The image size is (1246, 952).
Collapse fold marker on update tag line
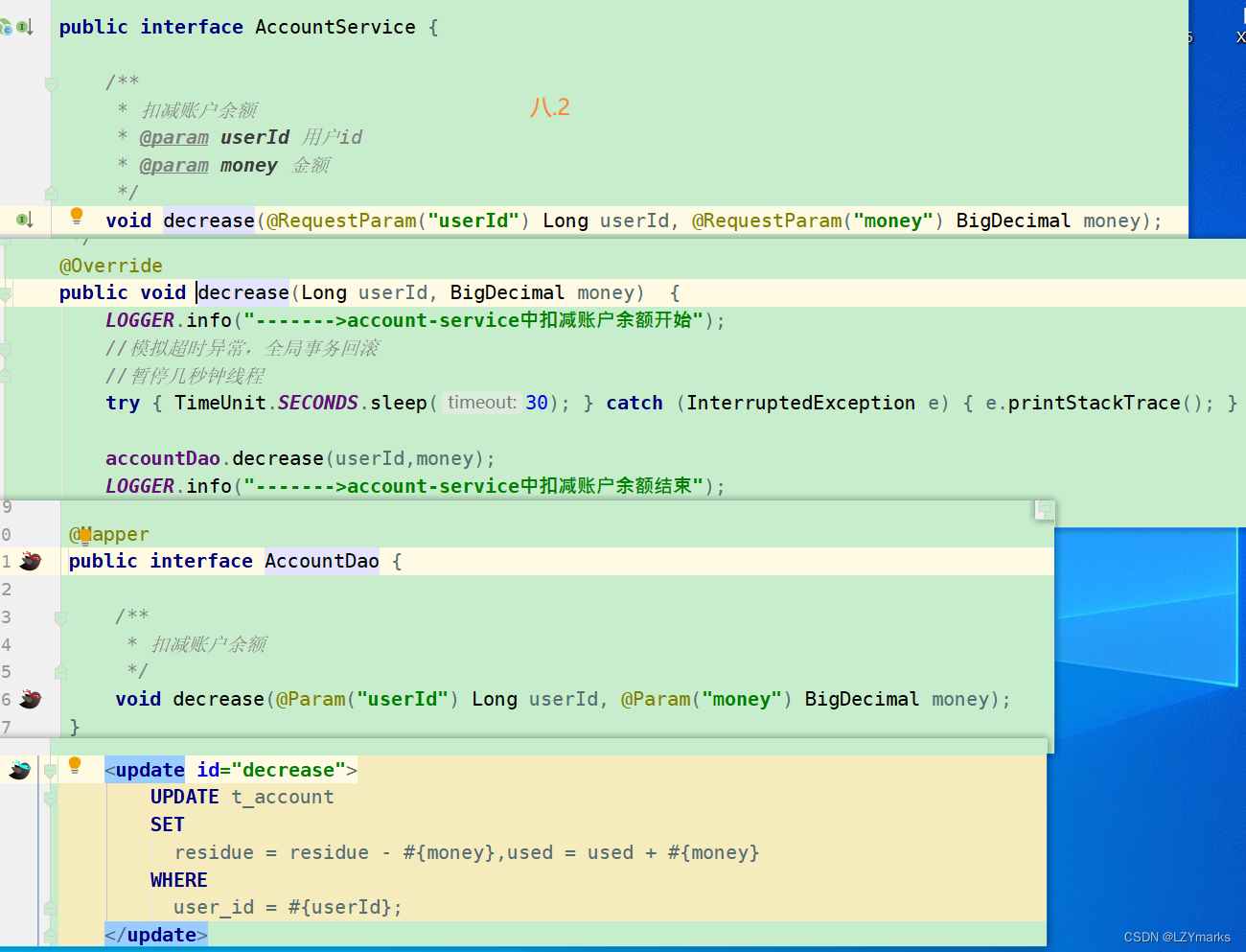point(50,770)
